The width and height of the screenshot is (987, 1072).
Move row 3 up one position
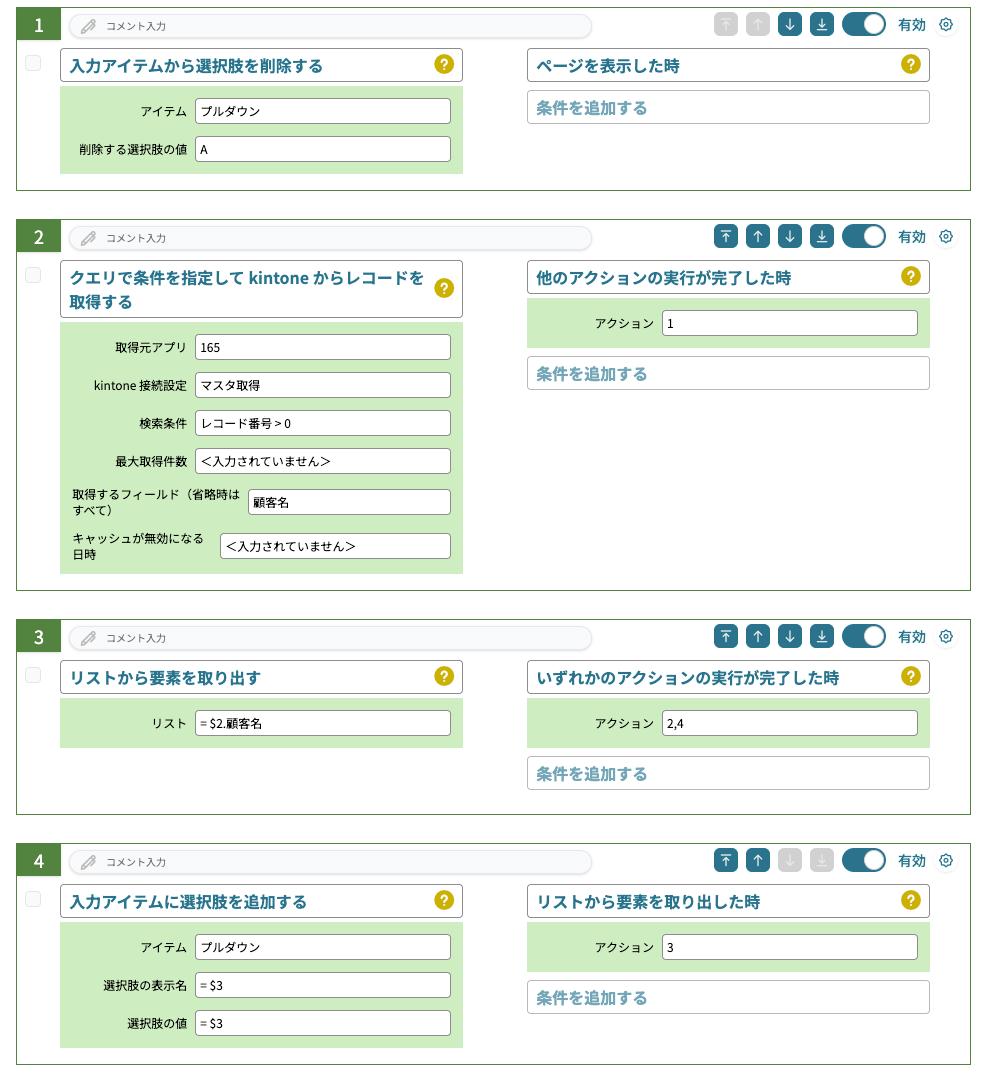click(758, 636)
